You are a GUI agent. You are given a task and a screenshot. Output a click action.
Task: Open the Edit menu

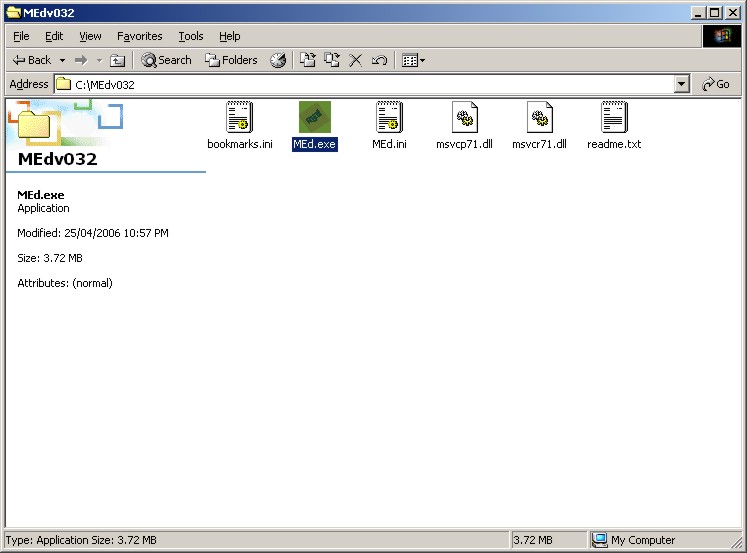(54, 36)
